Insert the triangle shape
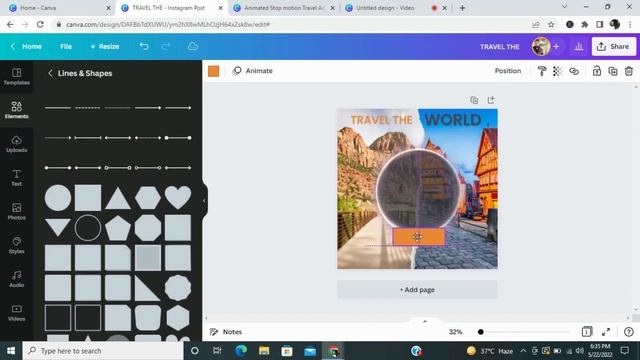This screenshot has height=360, width=640. pos(118,198)
